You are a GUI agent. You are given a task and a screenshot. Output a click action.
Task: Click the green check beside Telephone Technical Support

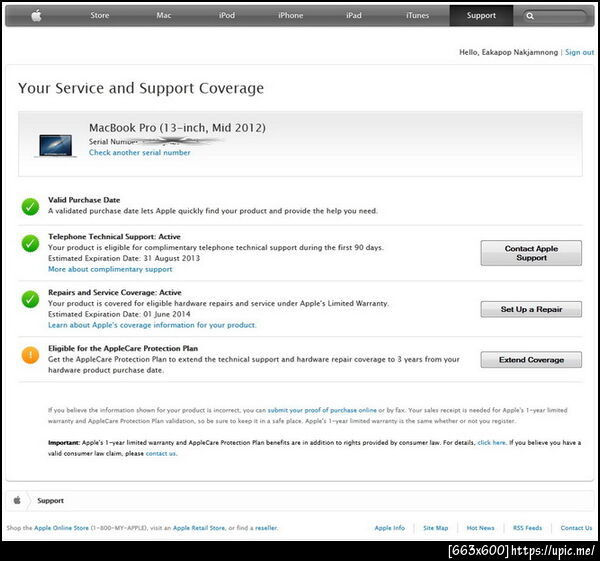30,243
